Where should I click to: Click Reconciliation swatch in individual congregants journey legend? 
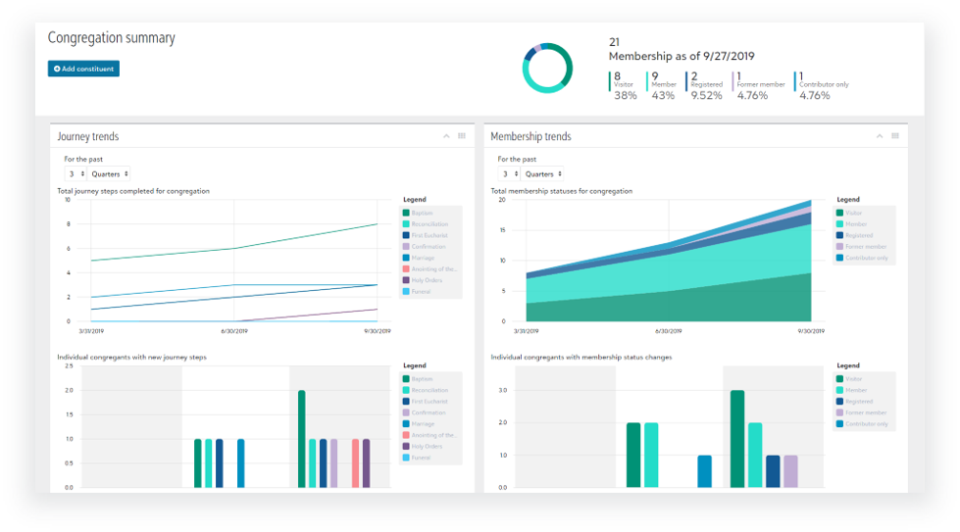pyautogui.click(x=406, y=390)
